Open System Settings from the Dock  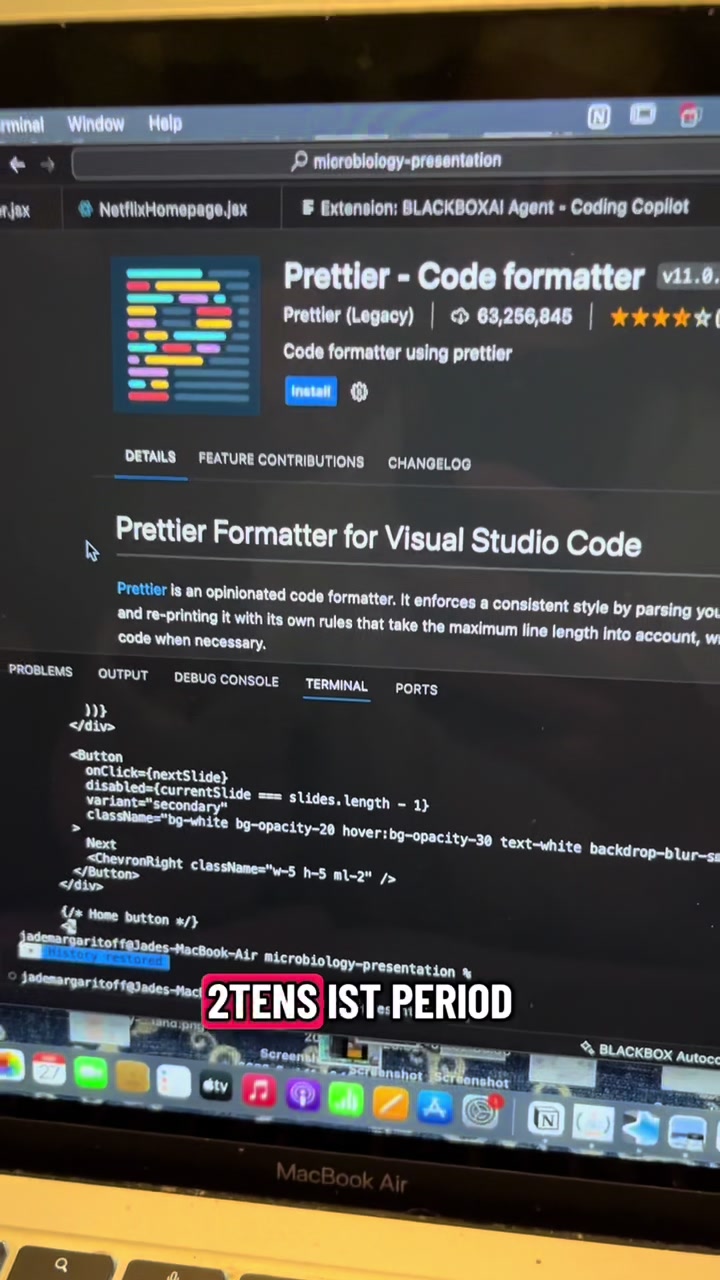481,1111
